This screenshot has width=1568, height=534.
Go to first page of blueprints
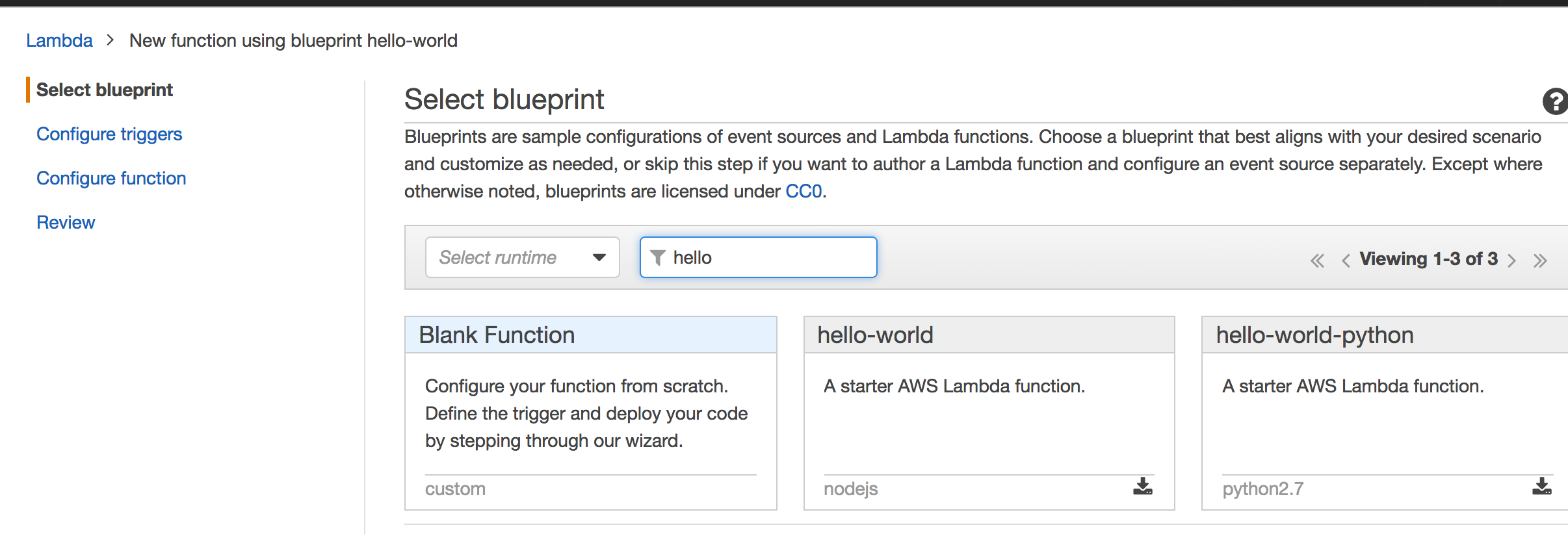coord(1317,261)
